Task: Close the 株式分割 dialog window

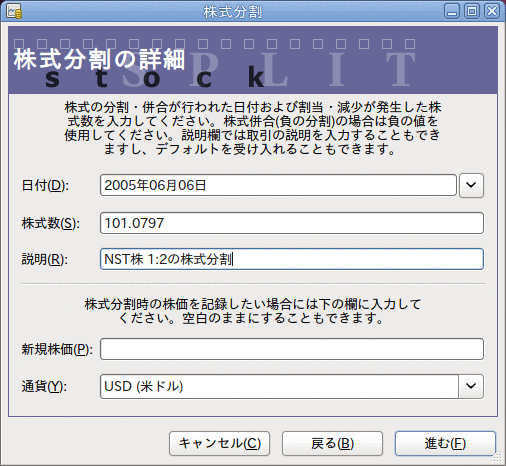Action: tap(492, 11)
